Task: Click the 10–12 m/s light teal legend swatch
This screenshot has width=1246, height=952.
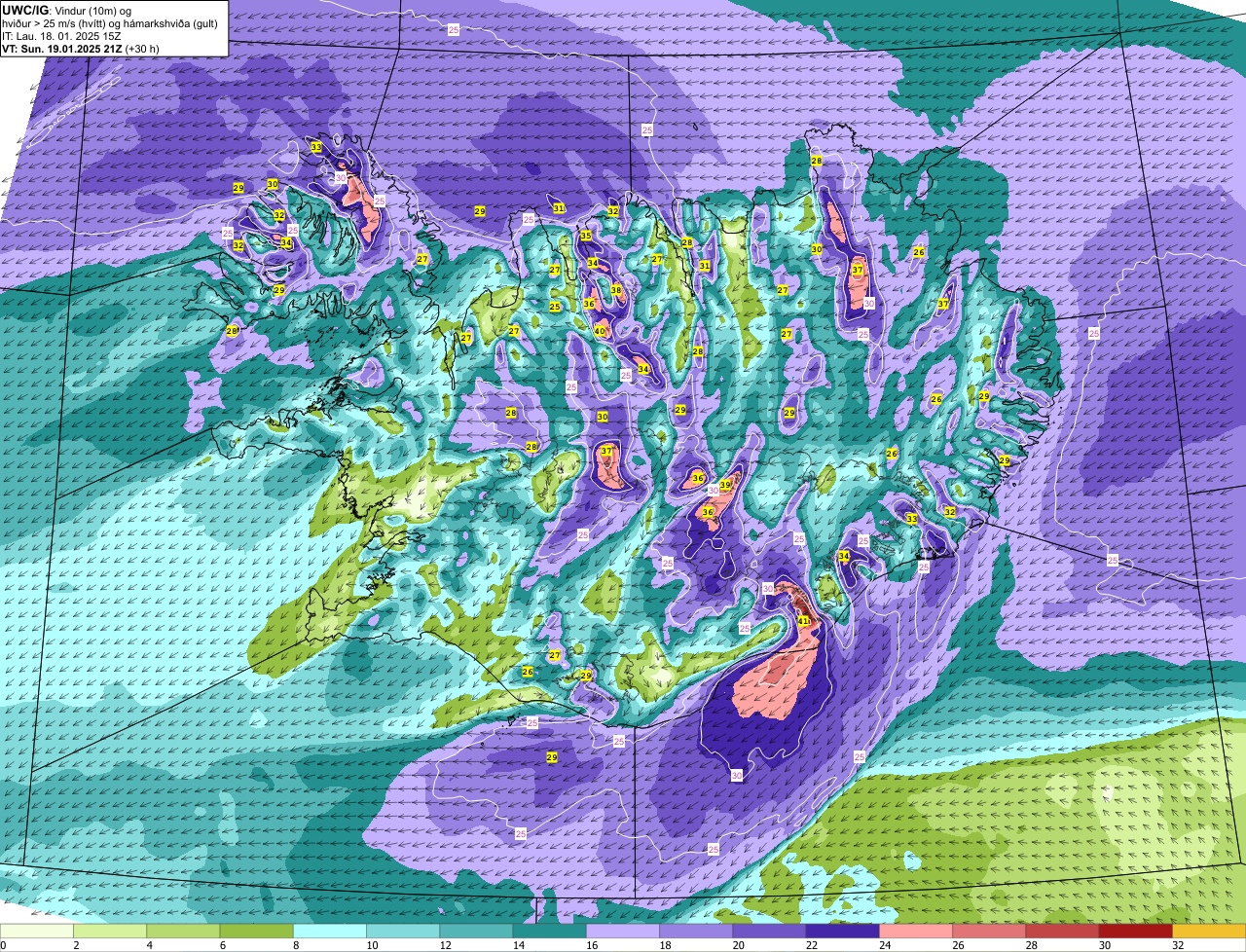Action: click(403, 931)
